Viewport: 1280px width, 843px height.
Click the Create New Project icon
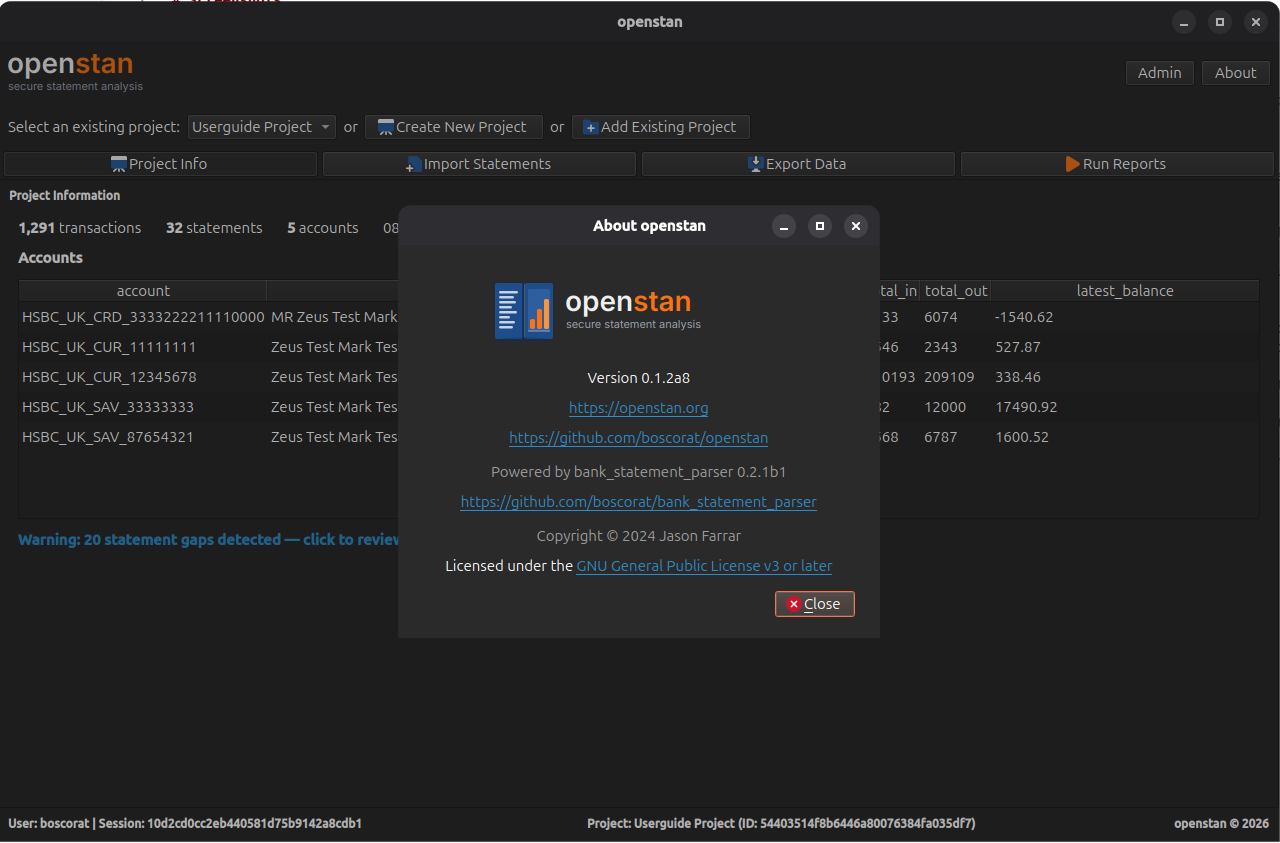click(385, 127)
